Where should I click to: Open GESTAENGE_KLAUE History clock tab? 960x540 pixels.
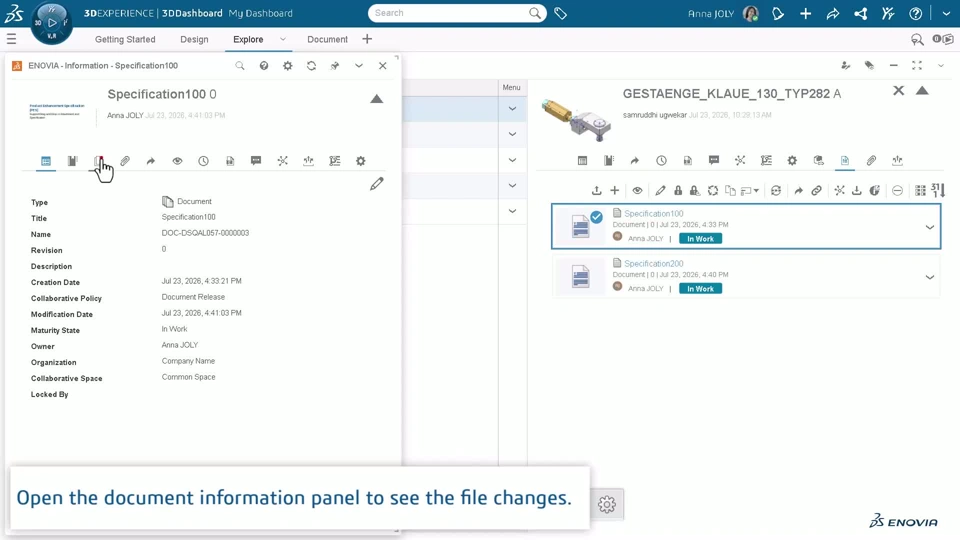tap(661, 160)
